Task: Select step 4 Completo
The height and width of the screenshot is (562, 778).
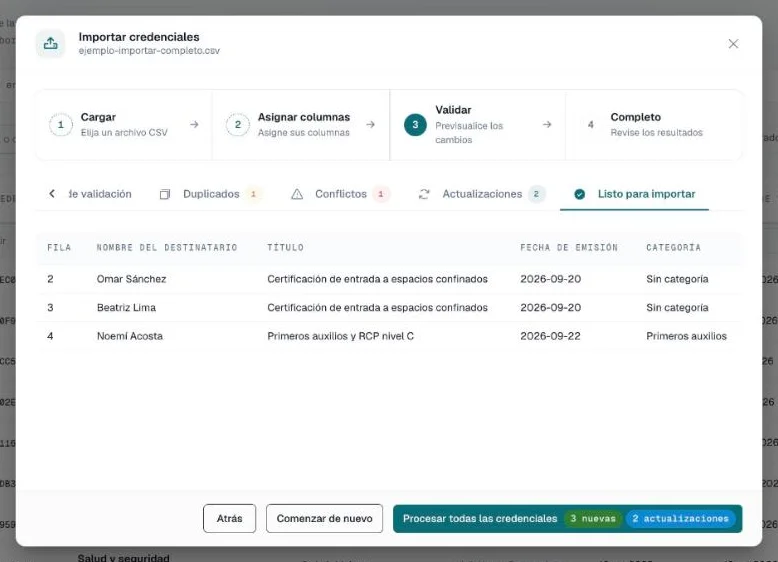Action: (x=654, y=125)
